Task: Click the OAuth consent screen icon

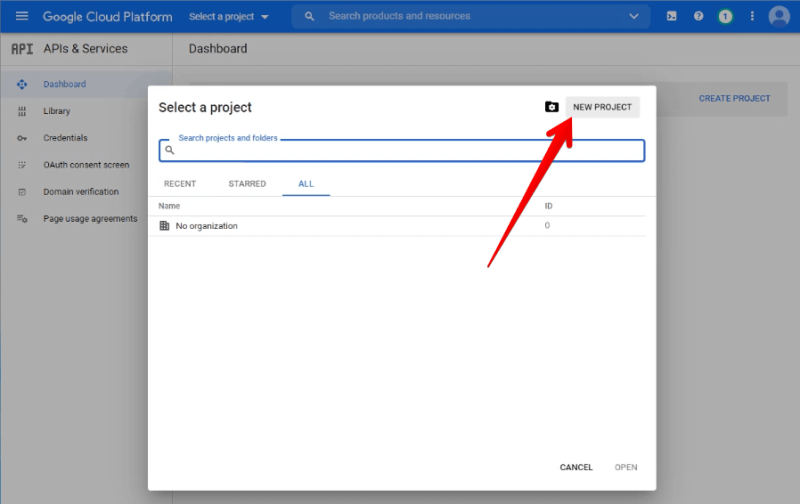Action: coord(22,165)
